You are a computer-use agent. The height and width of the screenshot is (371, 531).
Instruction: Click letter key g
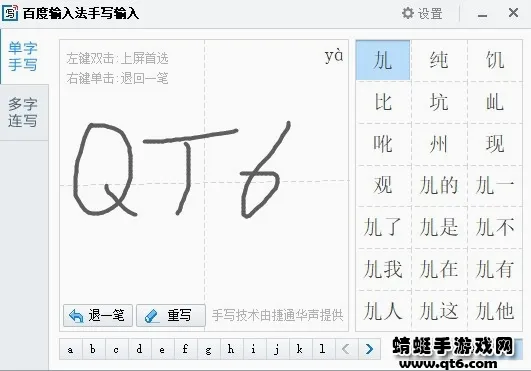click(x=209, y=349)
